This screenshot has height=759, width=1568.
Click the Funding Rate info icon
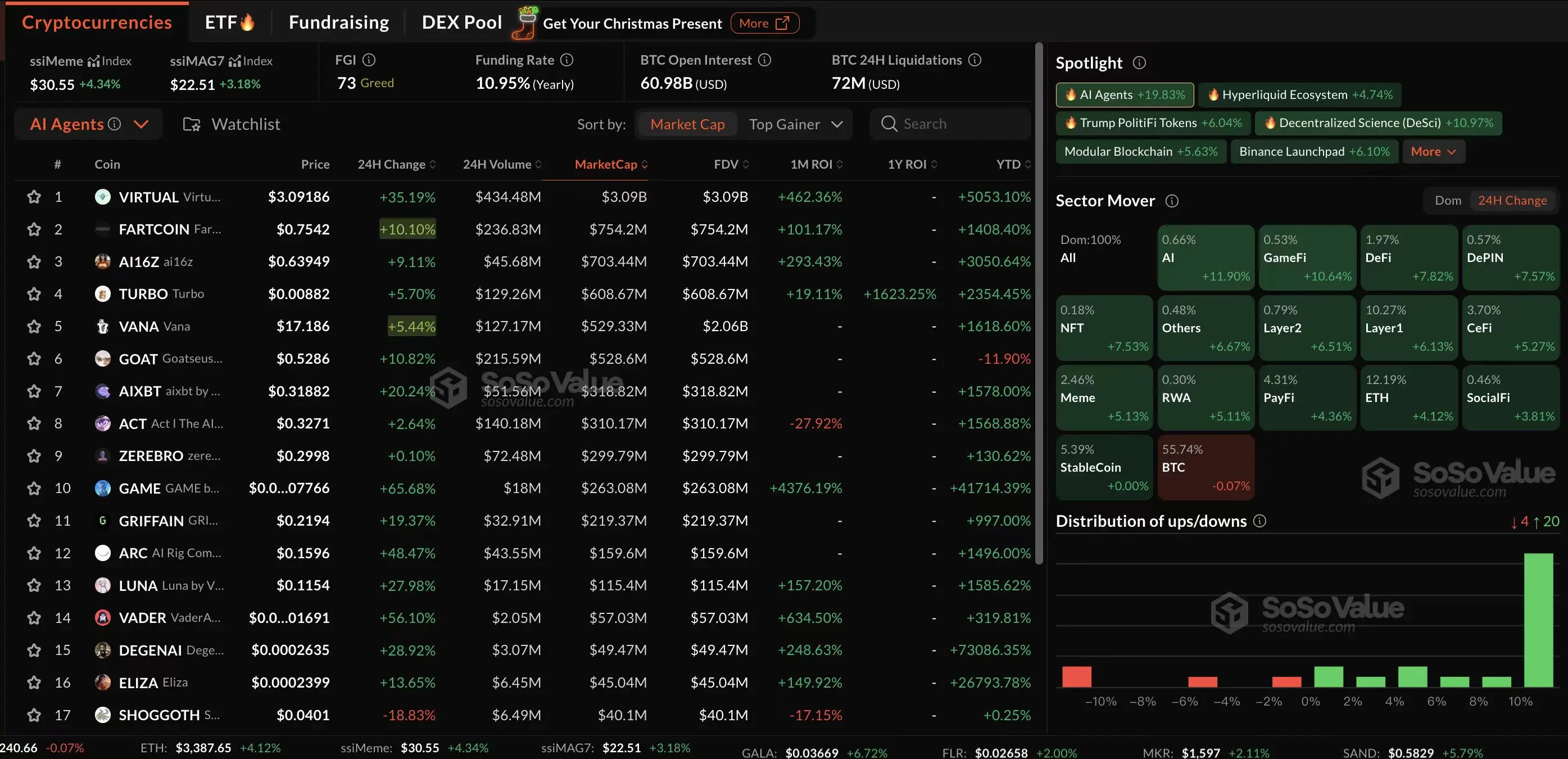click(567, 59)
